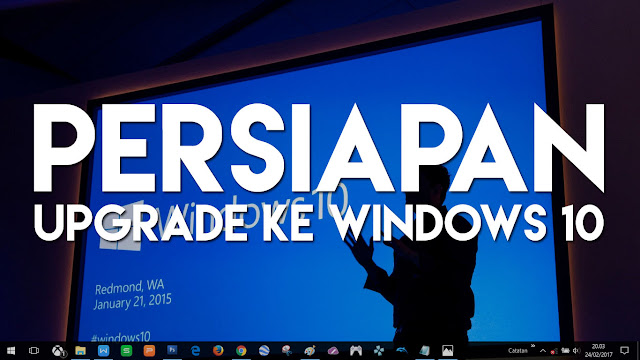The image size is (640, 360).
Task: Show hidden system tray icons
Action: [x=542, y=351]
